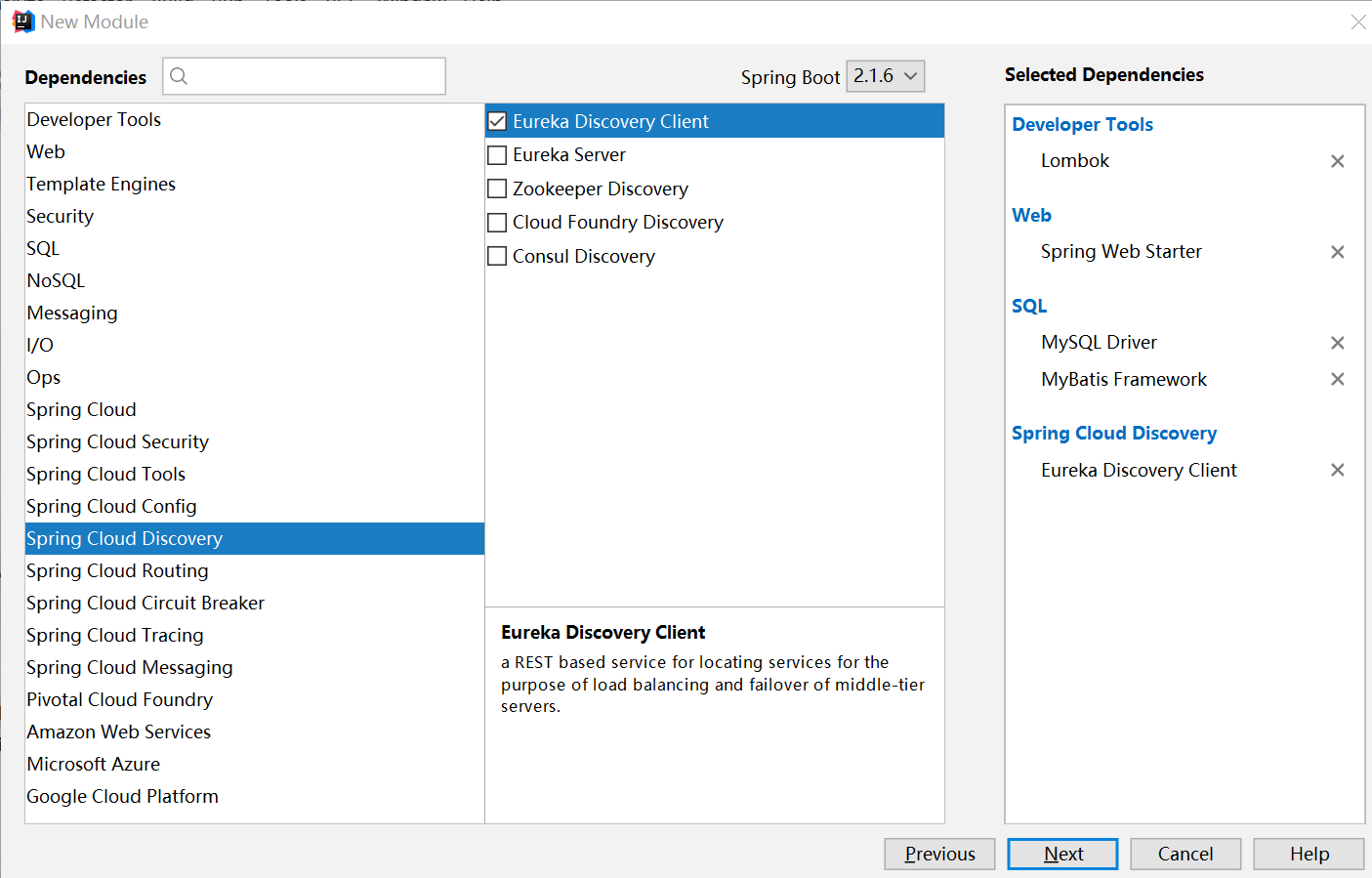Click Spring Web Starter entry
Screen dimensions: 1372x878
coord(1121,252)
